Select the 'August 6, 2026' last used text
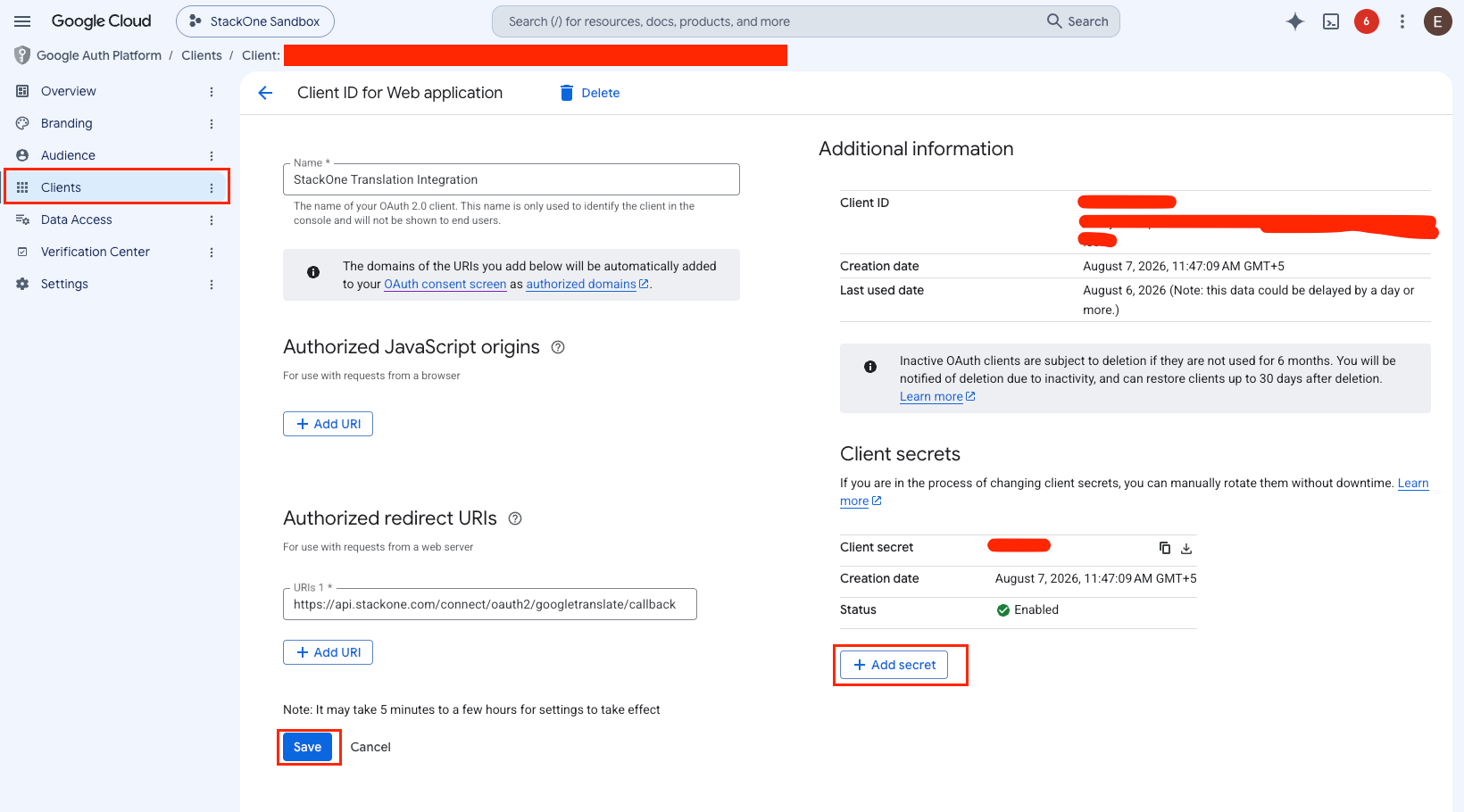 (1125, 290)
